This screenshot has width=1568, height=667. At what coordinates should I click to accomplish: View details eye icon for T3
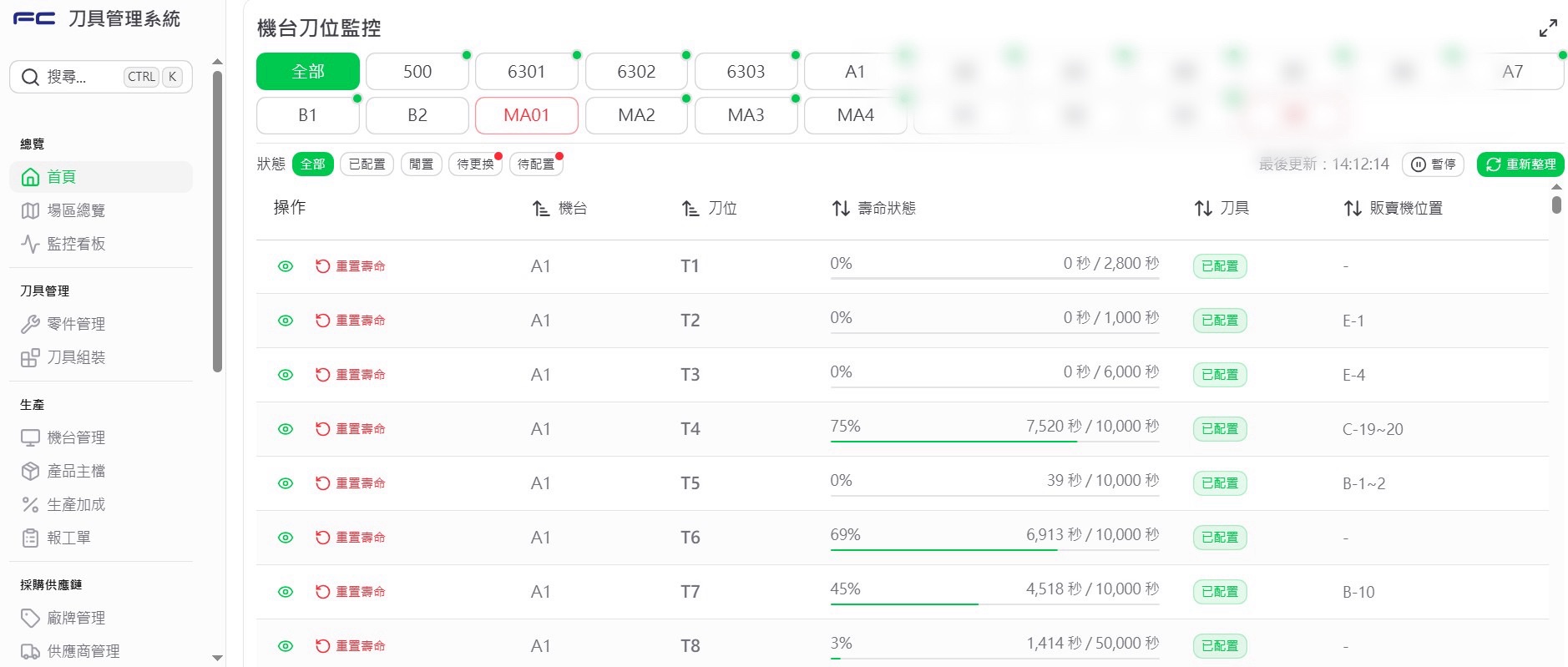pos(286,375)
